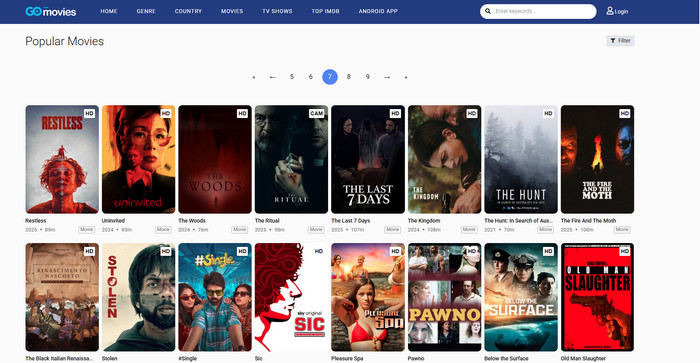This screenshot has height=363, width=700.
Task: Go to page 5
Action: 292,77
